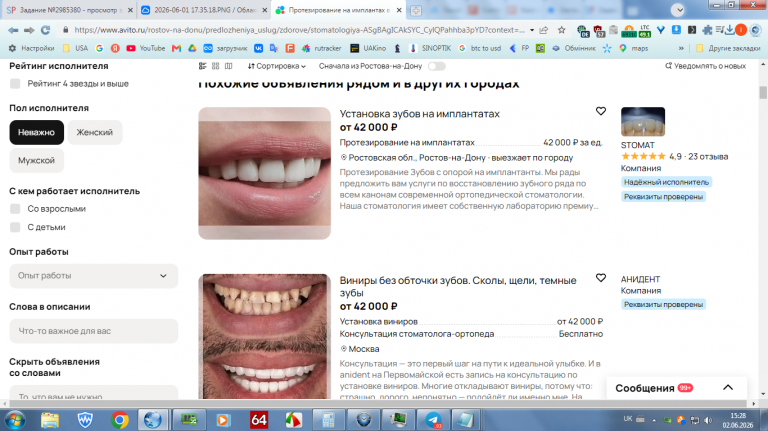Open YouTube bookmark
Viewport: 768px width, 431px height.
coord(145,48)
